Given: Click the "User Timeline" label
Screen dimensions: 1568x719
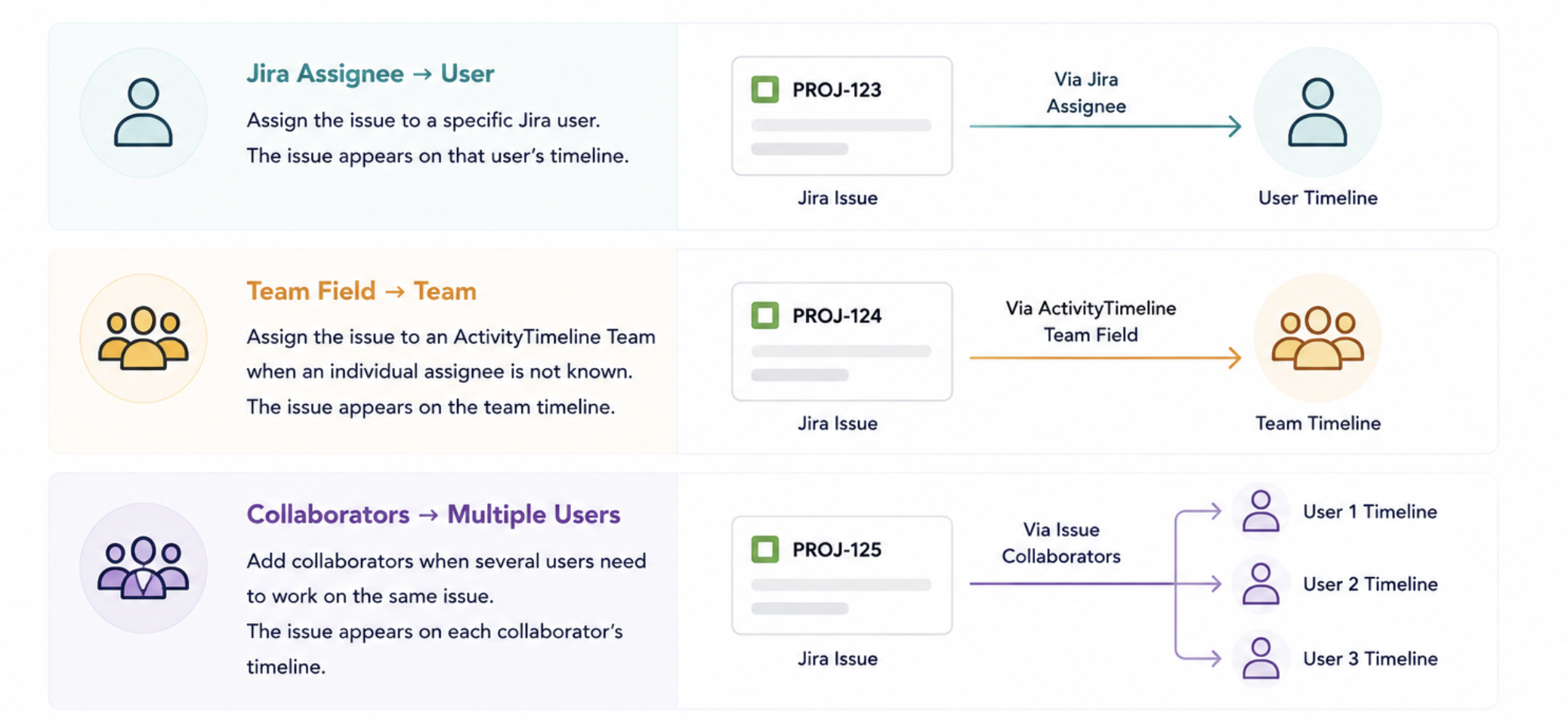Looking at the screenshot, I should click(x=1317, y=198).
